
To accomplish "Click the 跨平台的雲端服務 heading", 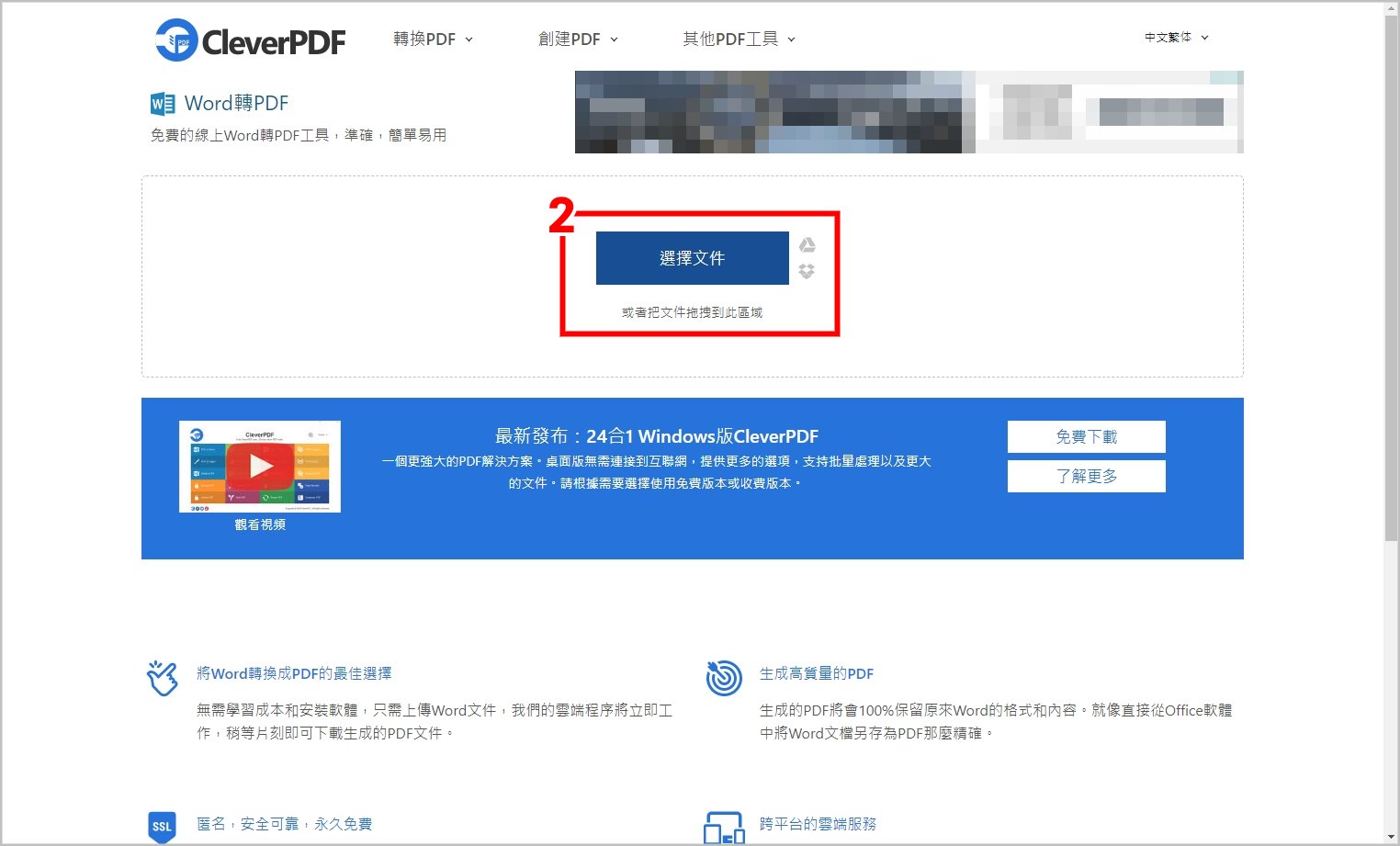I will click(818, 824).
